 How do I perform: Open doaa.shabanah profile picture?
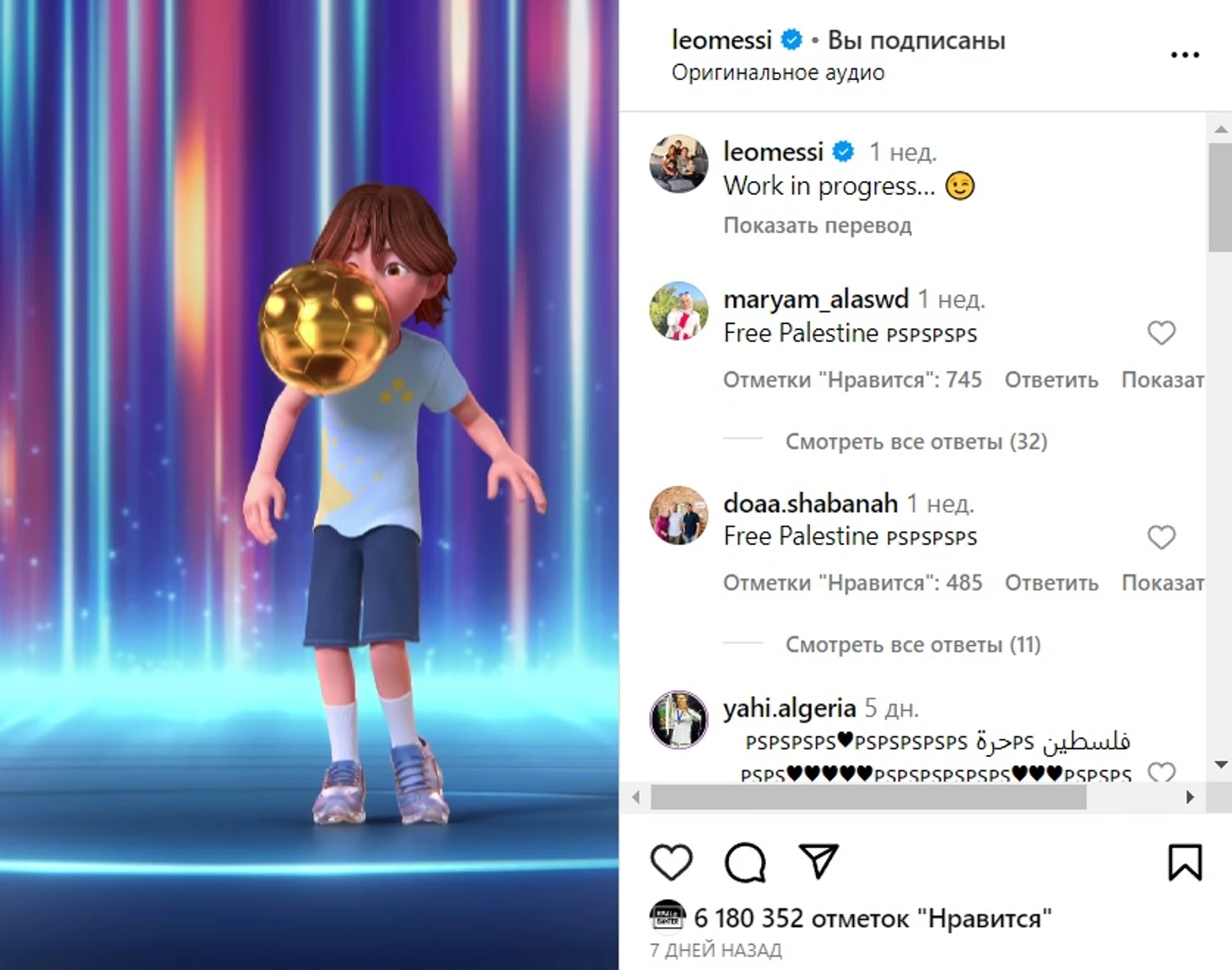pyautogui.click(x=679, y=515)
